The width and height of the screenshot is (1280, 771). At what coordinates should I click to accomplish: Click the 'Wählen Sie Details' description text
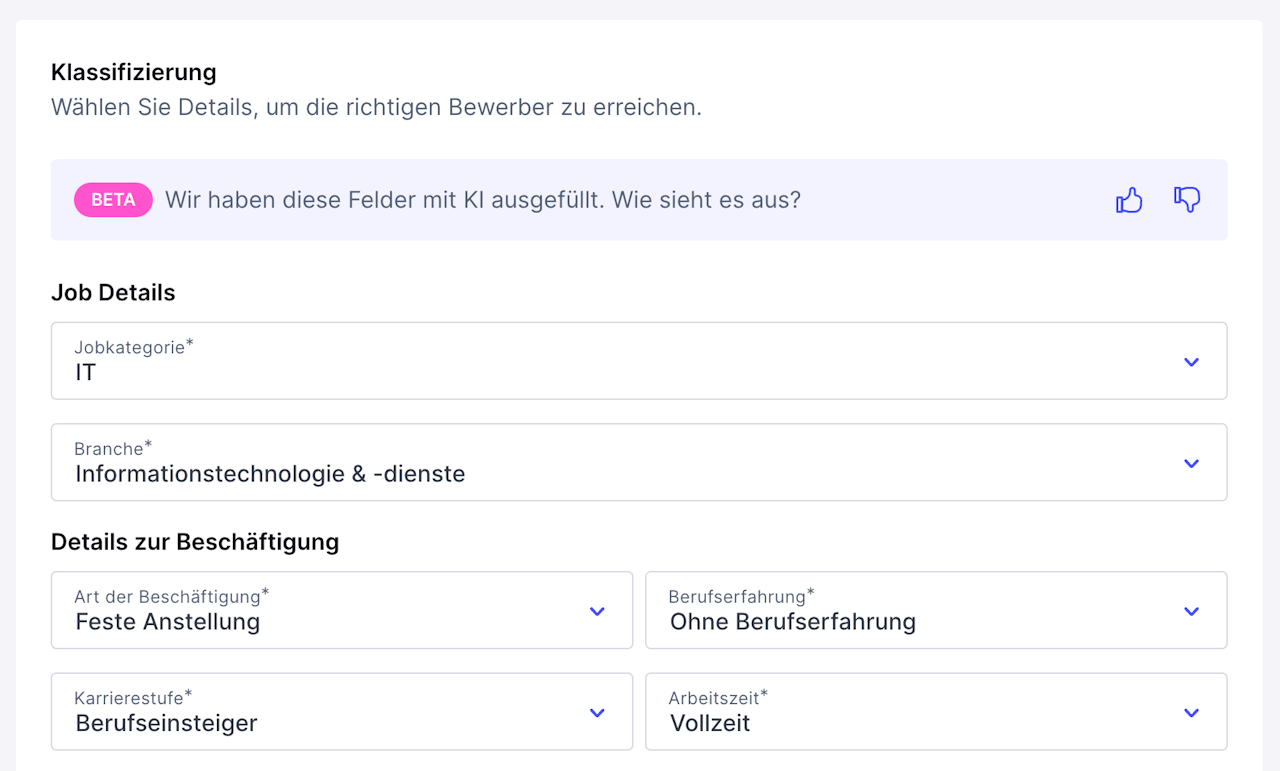376,107
